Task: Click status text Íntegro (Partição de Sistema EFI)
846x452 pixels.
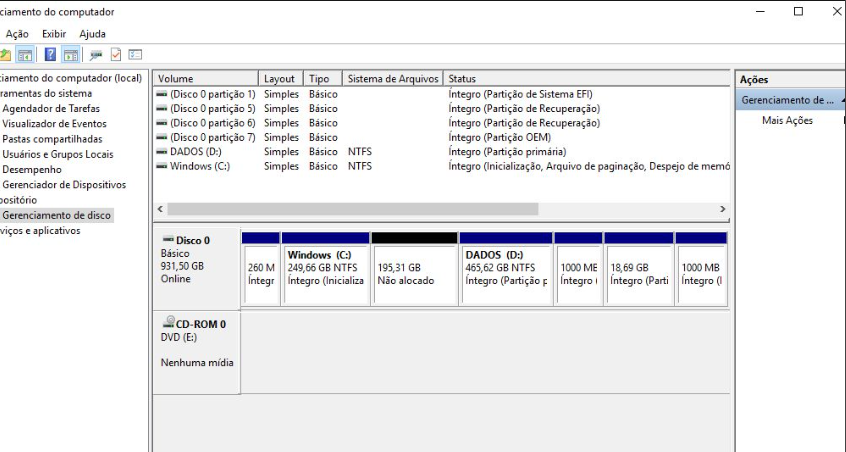Action: pyautogui.click(x=520, y=94)
